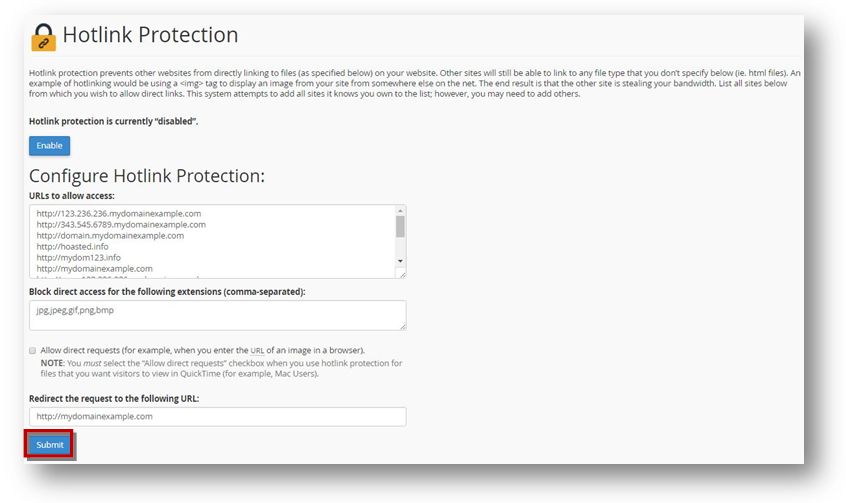Click the resize grip of URLs textarea

click(402, 274)
